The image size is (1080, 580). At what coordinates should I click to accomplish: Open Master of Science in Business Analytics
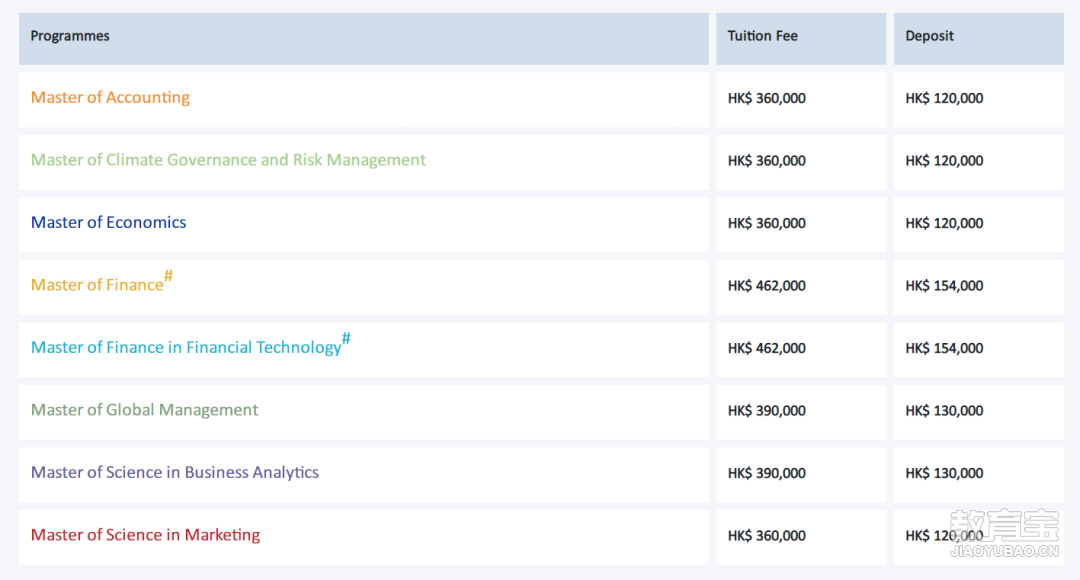point(174,473)
